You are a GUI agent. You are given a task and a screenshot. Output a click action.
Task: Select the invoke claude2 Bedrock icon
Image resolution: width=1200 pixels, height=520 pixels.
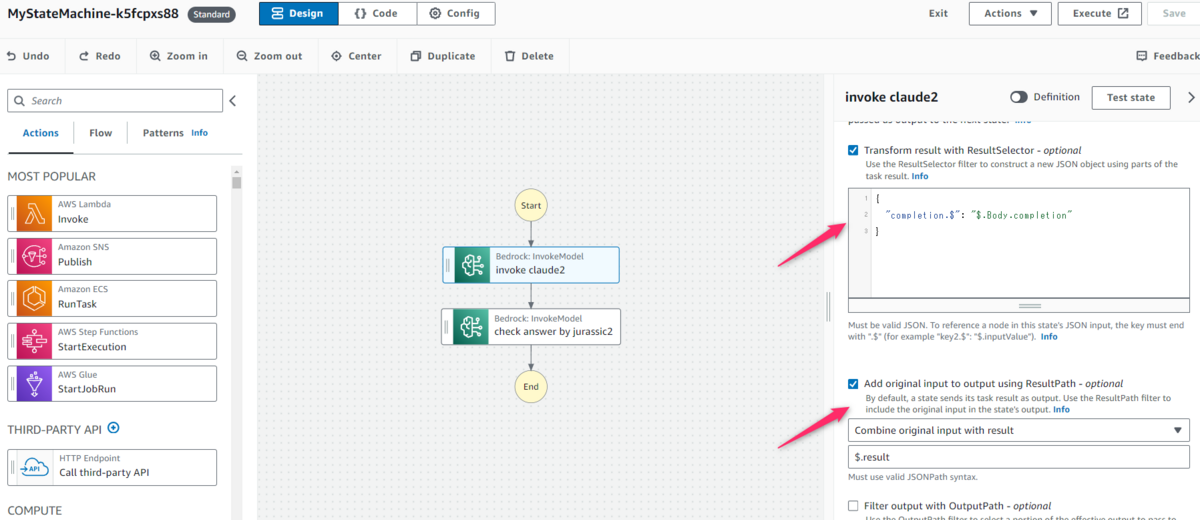(x=470, y=264)
